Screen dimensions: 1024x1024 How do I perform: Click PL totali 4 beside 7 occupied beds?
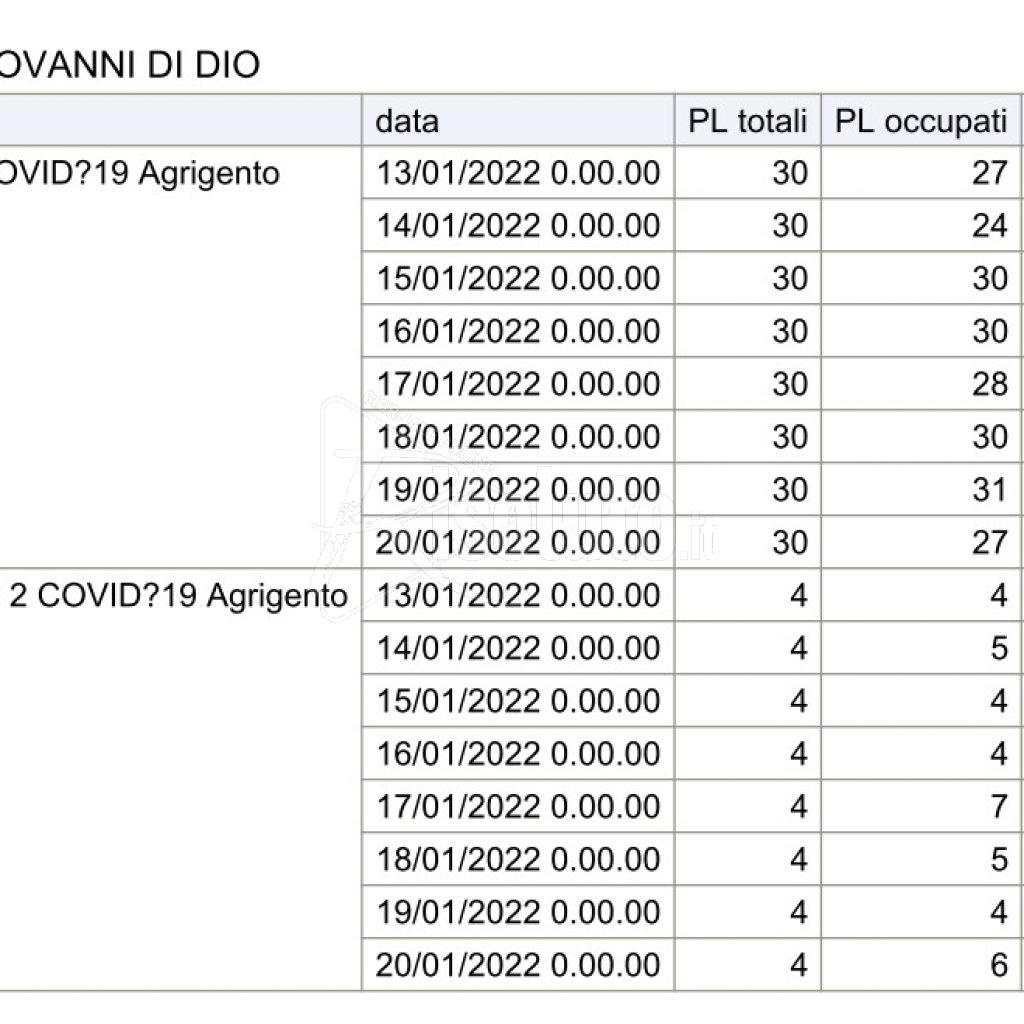(797, 806)
